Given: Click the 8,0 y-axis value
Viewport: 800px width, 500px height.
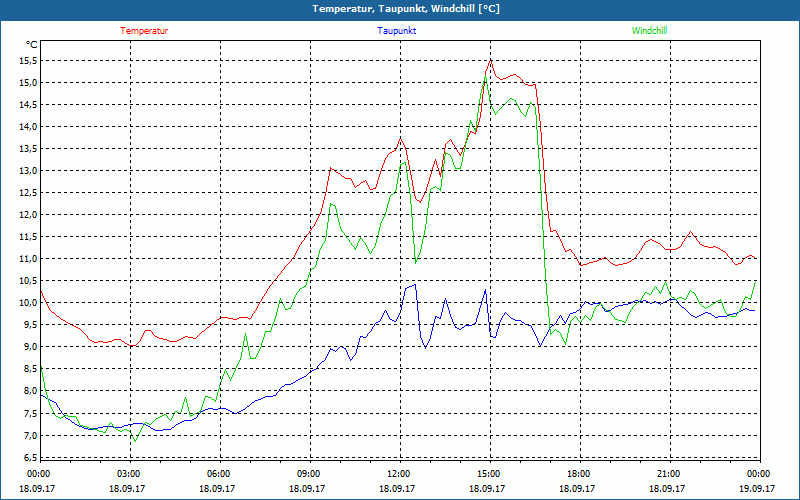Looking at the screenshot, I should pos(32,391).
